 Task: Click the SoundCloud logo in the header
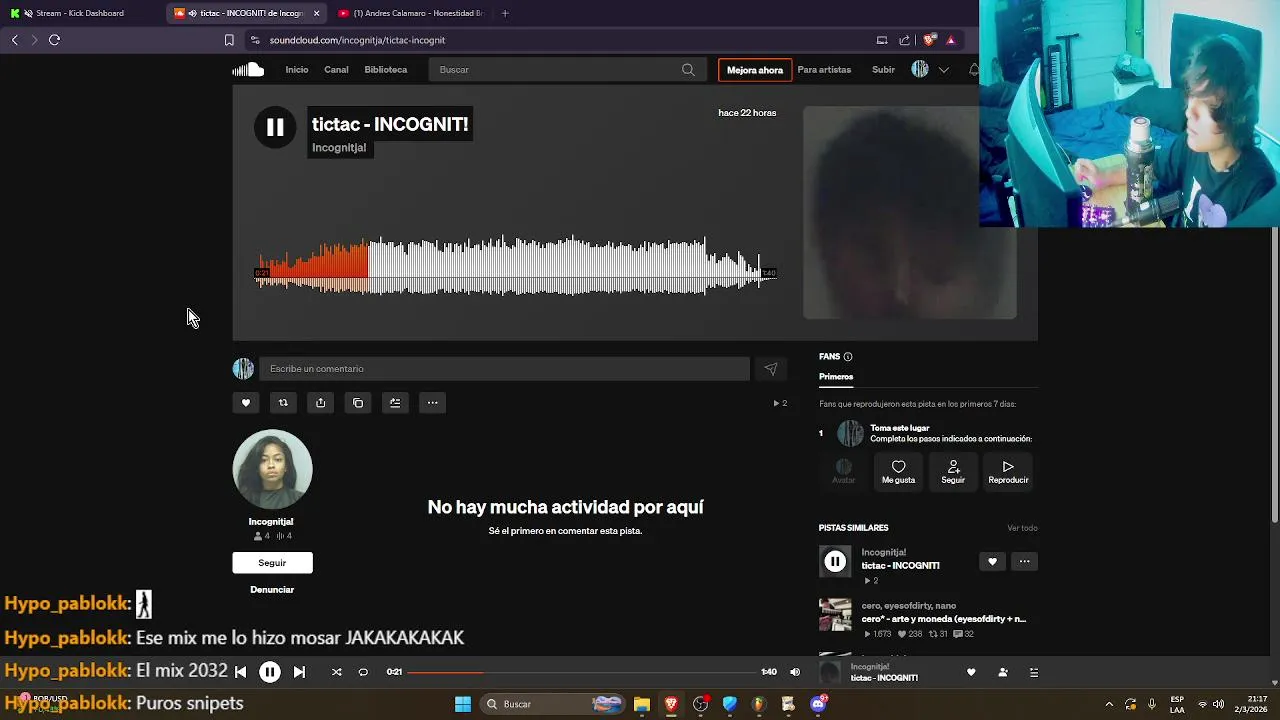coord(248,69)
